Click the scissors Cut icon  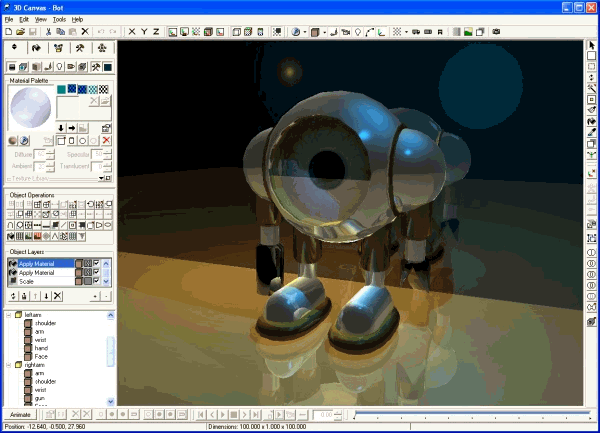coord(48,32)
